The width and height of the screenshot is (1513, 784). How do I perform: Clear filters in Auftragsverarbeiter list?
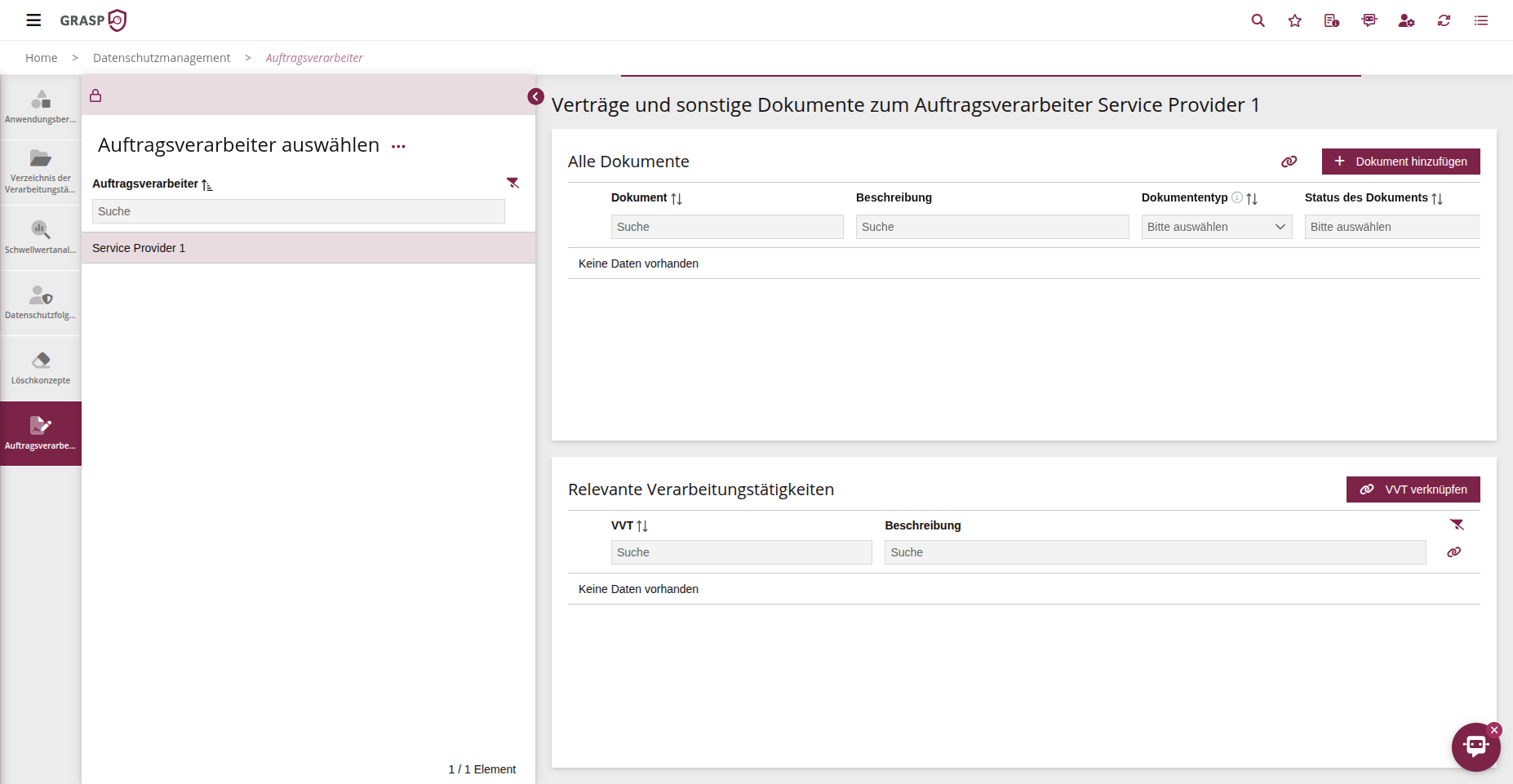pos(512,183)
